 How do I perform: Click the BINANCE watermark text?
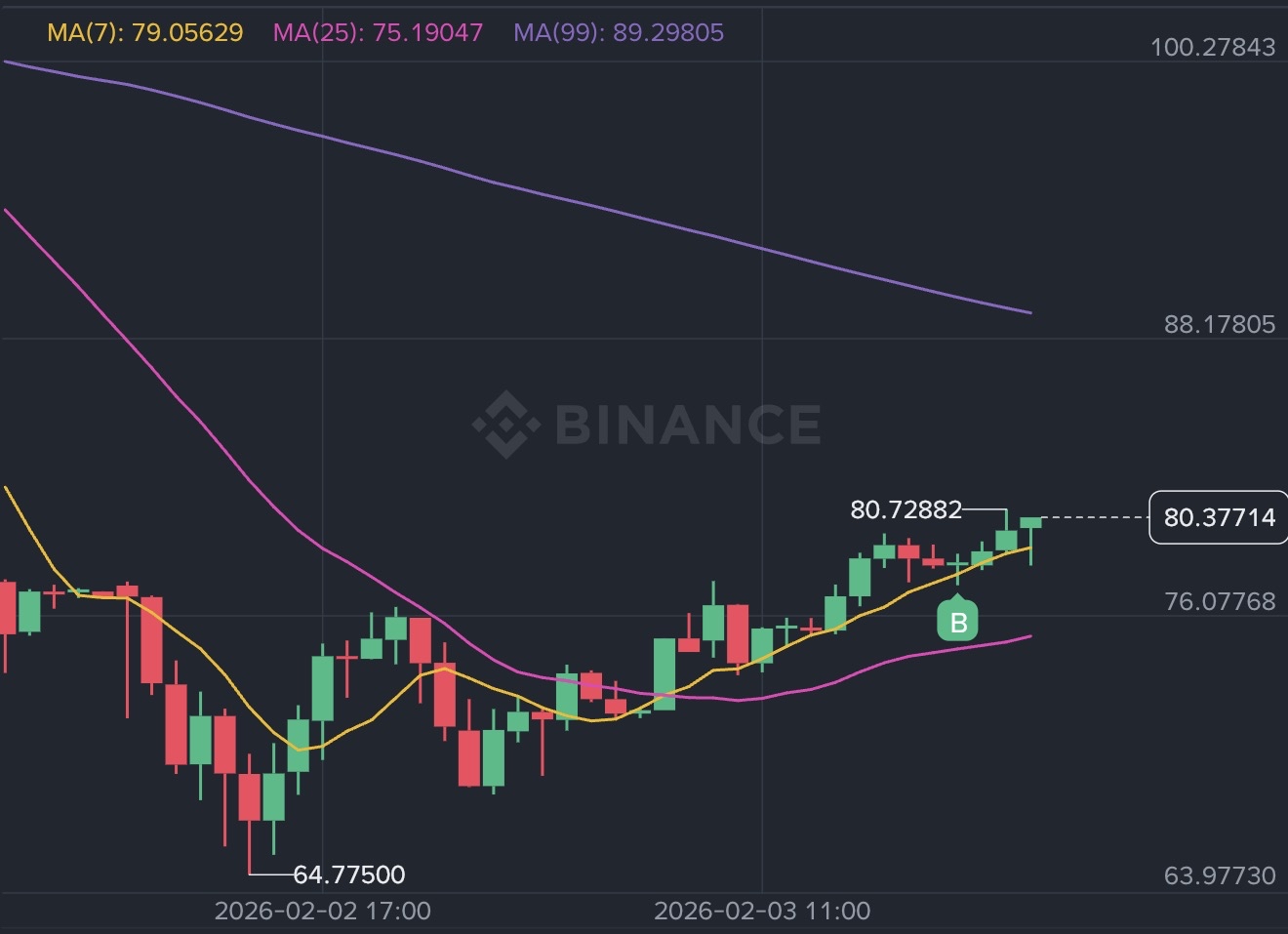click(688, 425)
